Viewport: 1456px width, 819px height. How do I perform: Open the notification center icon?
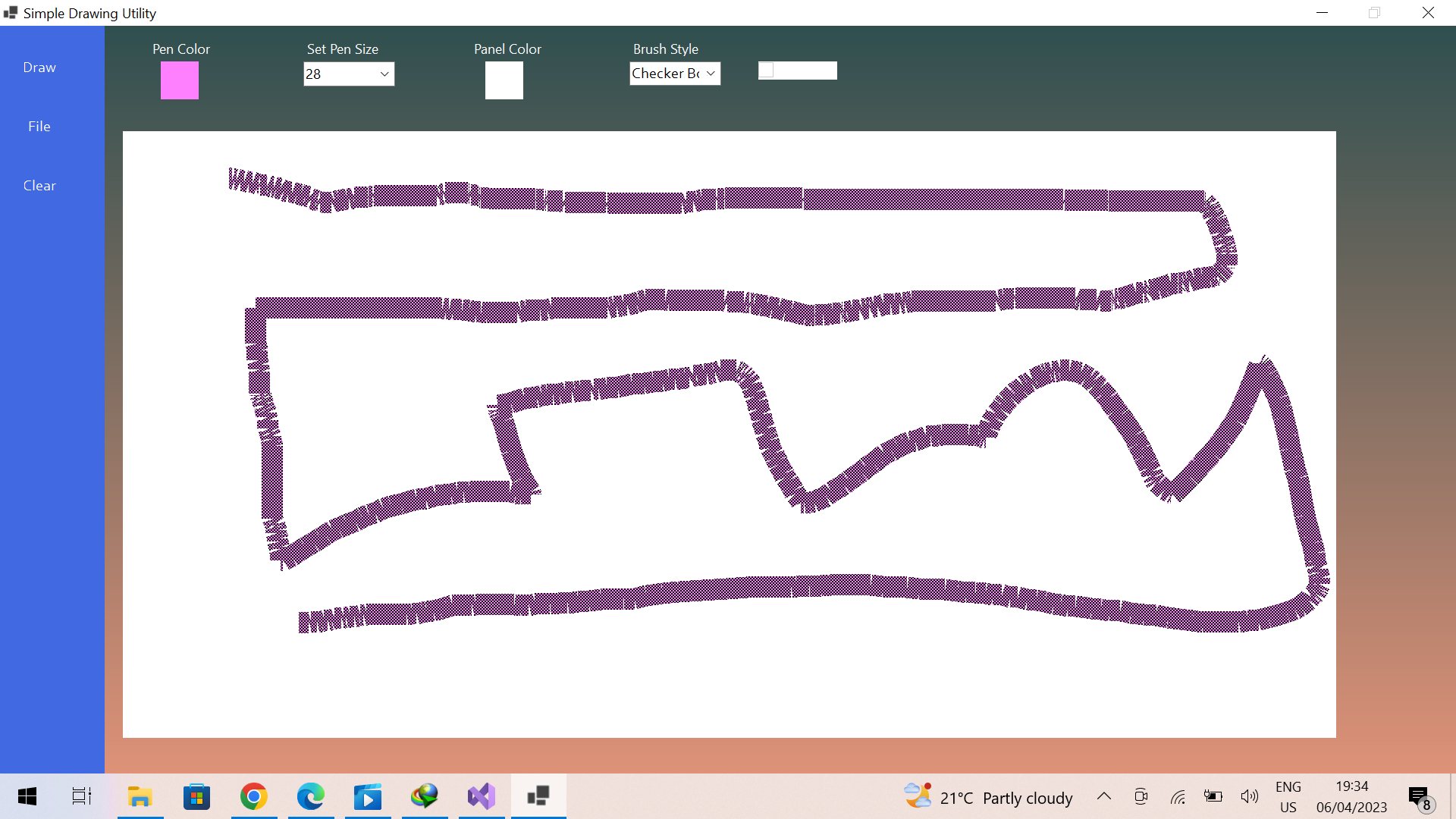[x=1420, y=797]
